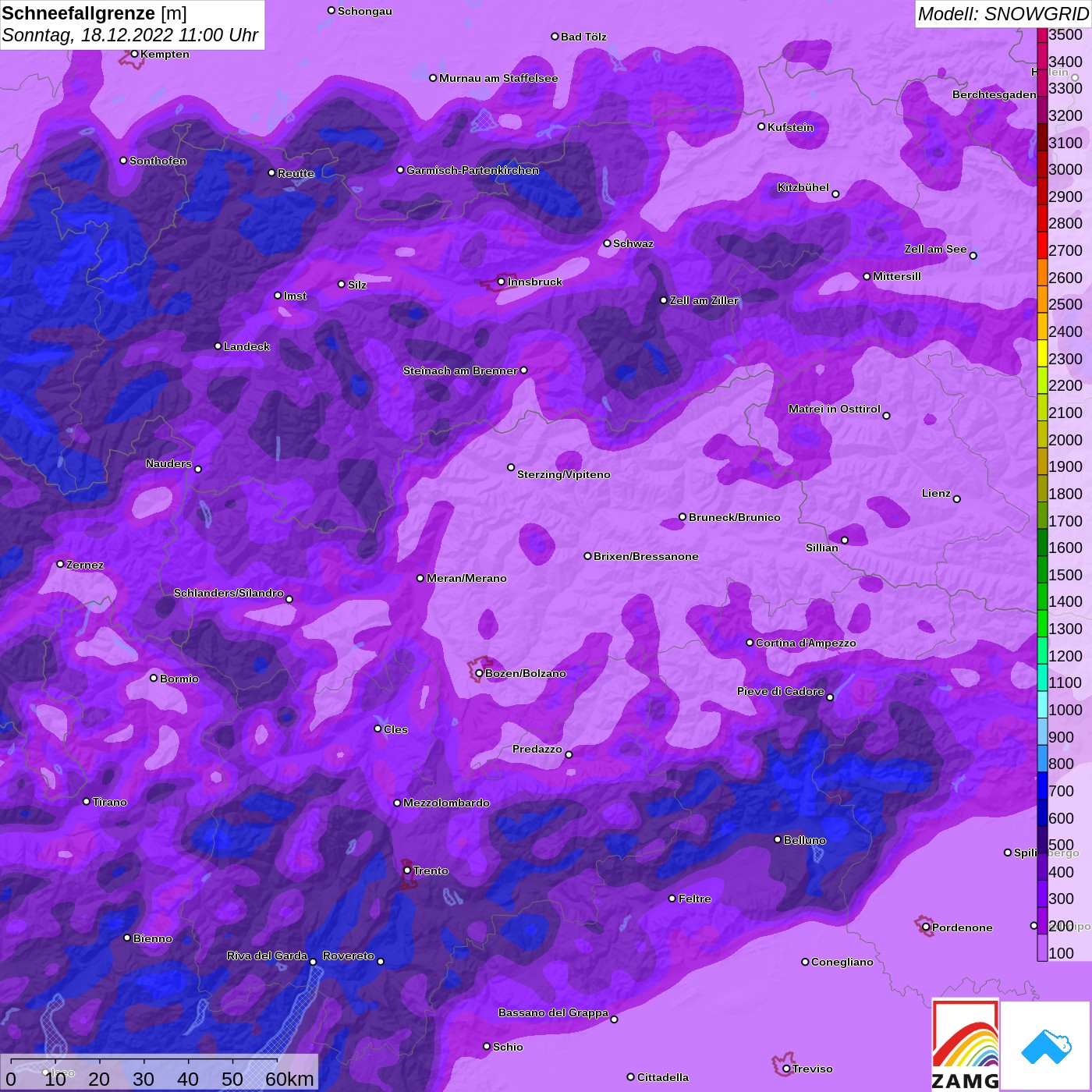Image resolution: width=1092 pixels, height=1092 pixels.
Task: Click the Cittadella label
Action: [663, 1077]
